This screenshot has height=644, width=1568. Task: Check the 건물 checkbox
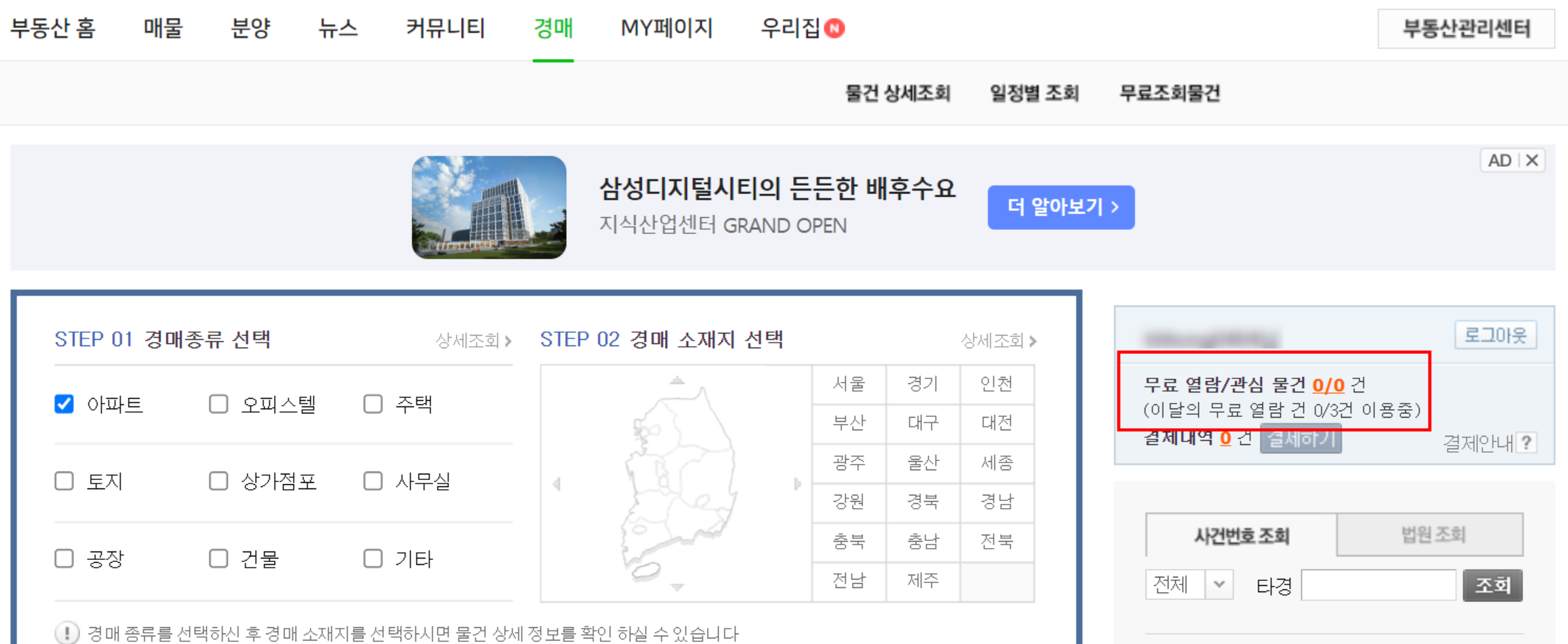219,558
